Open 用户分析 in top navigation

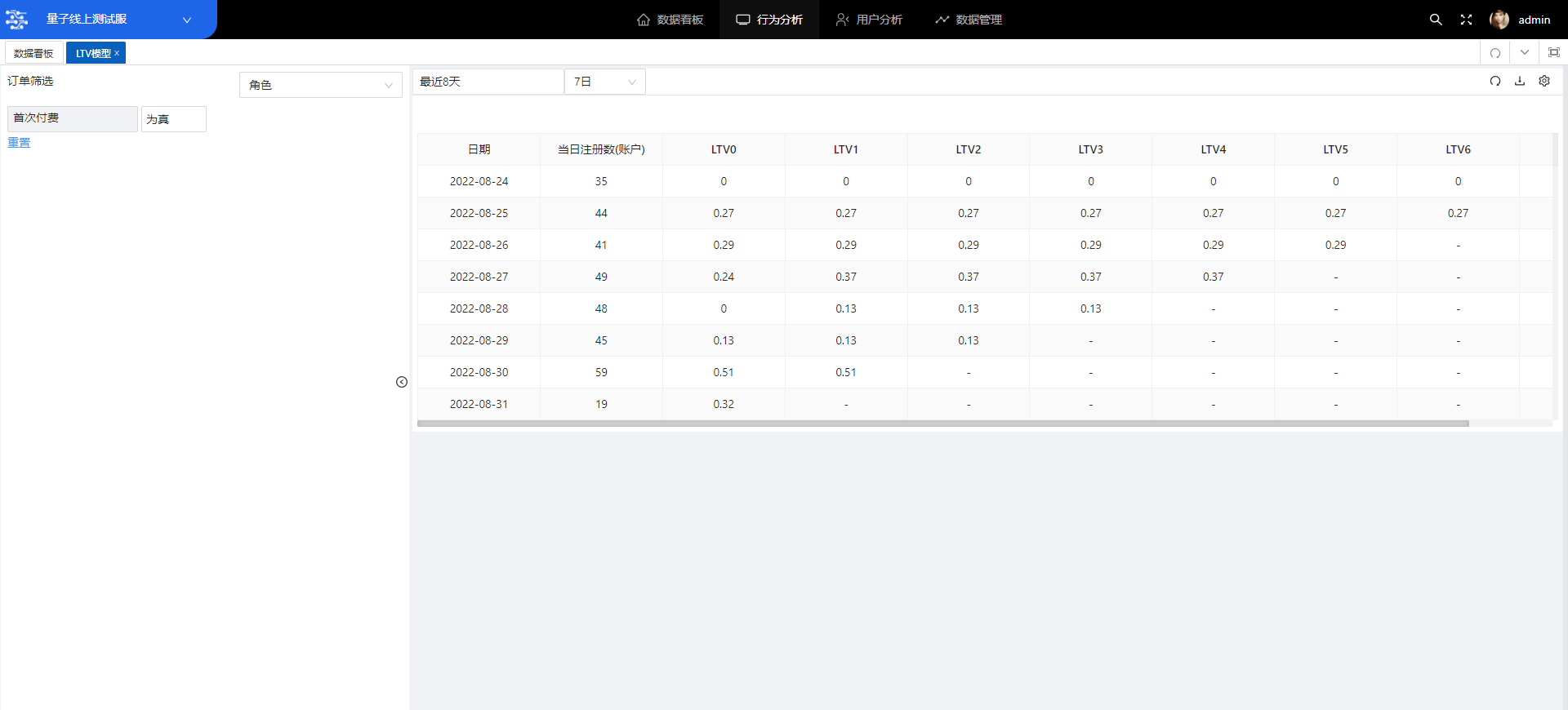pyautogui.click(x=869, y=20)
